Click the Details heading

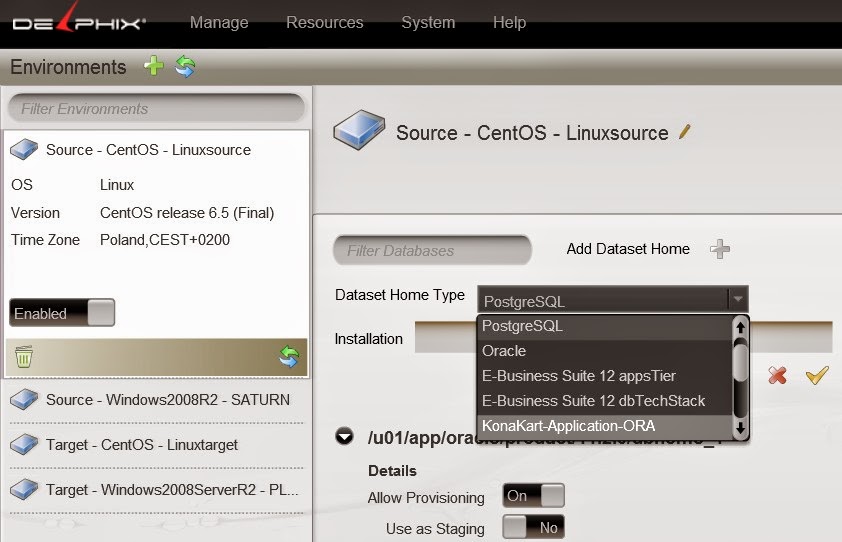(x=392, y=471)
